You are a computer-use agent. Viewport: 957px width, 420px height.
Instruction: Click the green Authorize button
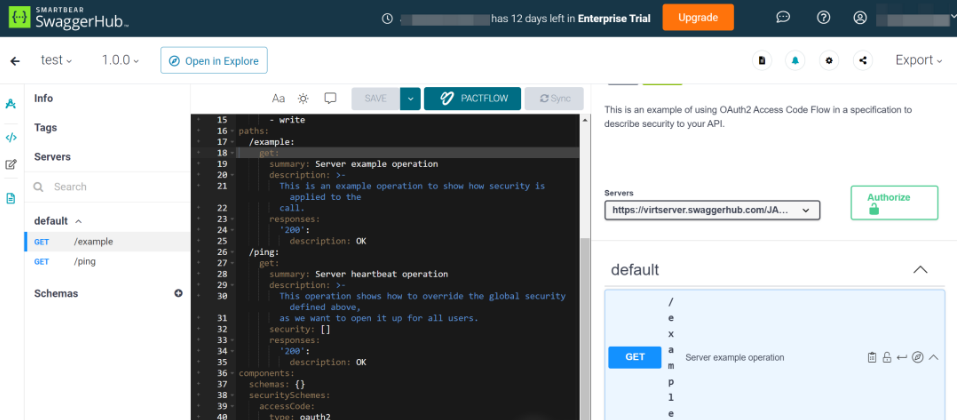tap(894, 203)
